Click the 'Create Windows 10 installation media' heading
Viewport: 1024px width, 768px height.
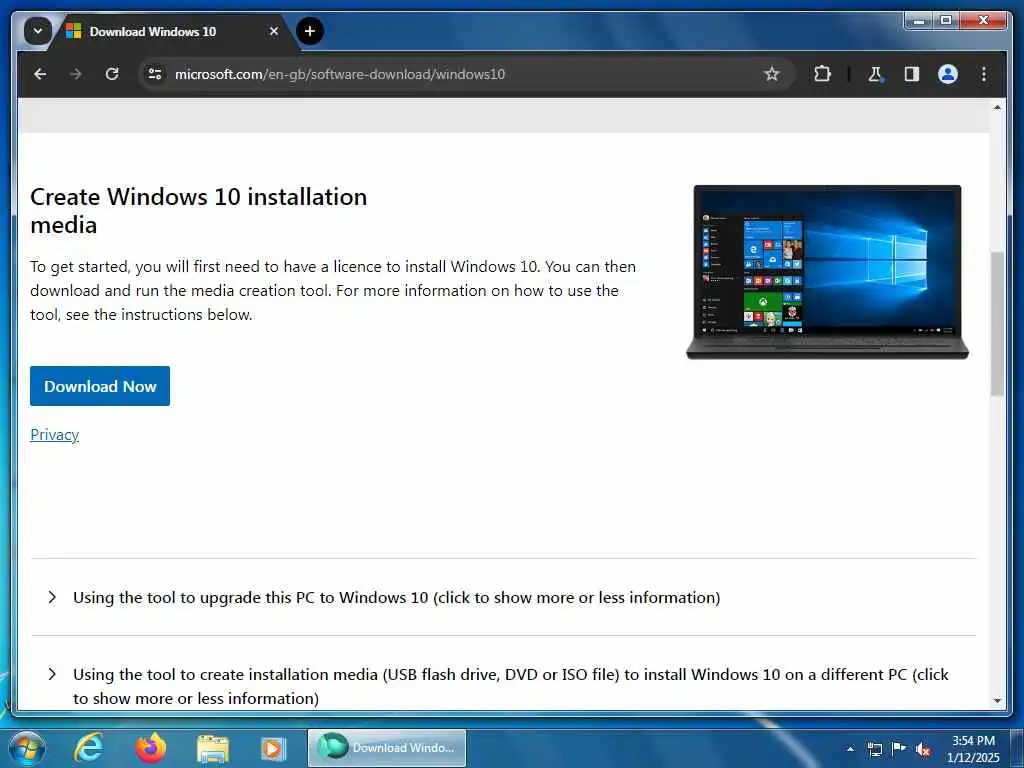point(199,210)
